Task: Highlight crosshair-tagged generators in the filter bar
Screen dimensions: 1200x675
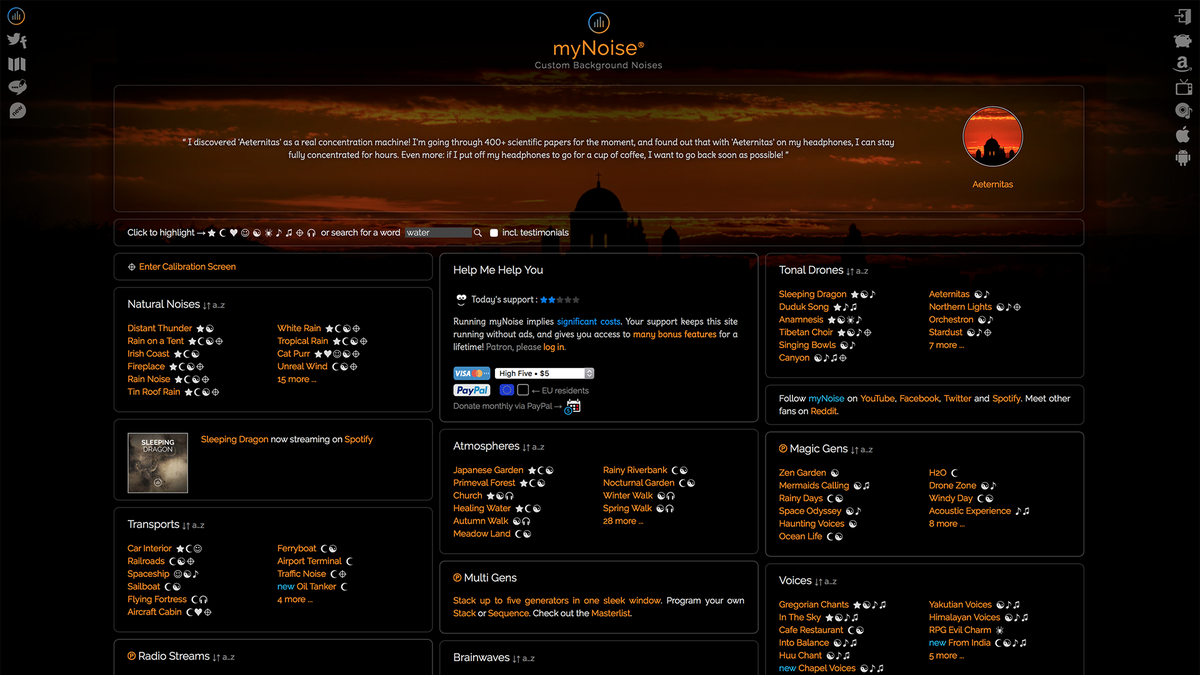Action: pyautogui.click(x=300, y=232)
